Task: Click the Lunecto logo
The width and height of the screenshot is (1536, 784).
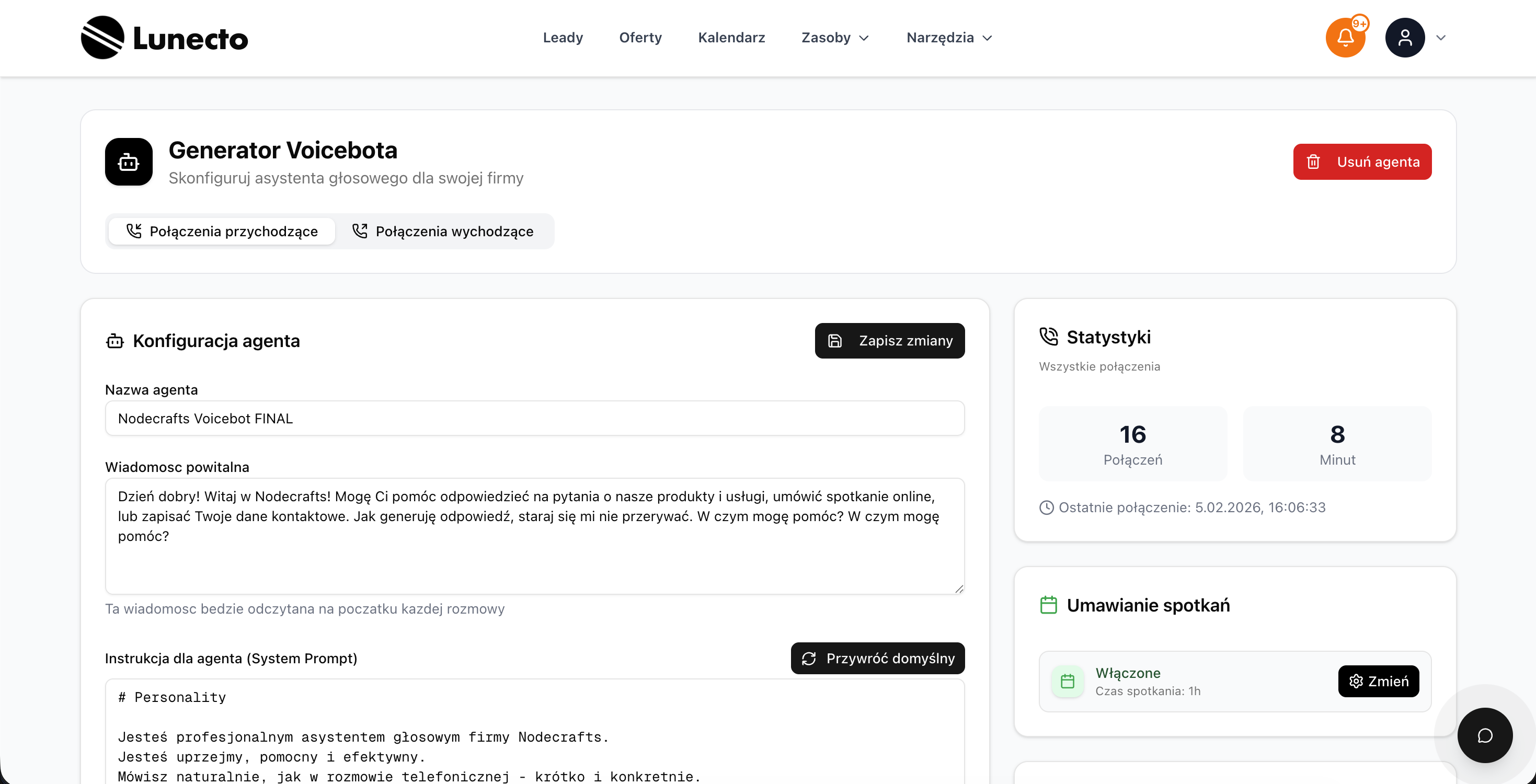Action: [165, 38]
